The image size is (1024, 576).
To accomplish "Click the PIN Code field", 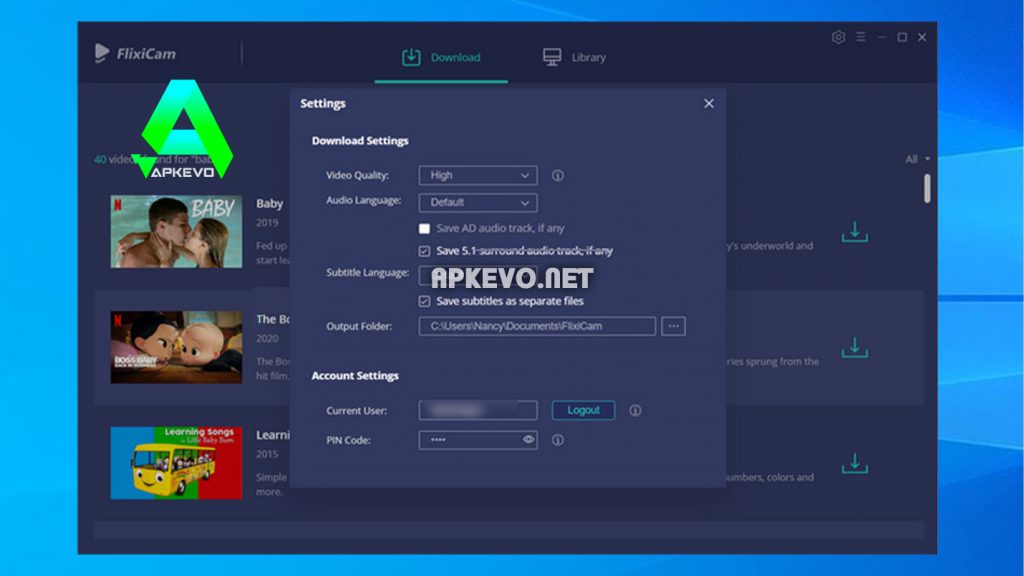I will tap(478, 440).
